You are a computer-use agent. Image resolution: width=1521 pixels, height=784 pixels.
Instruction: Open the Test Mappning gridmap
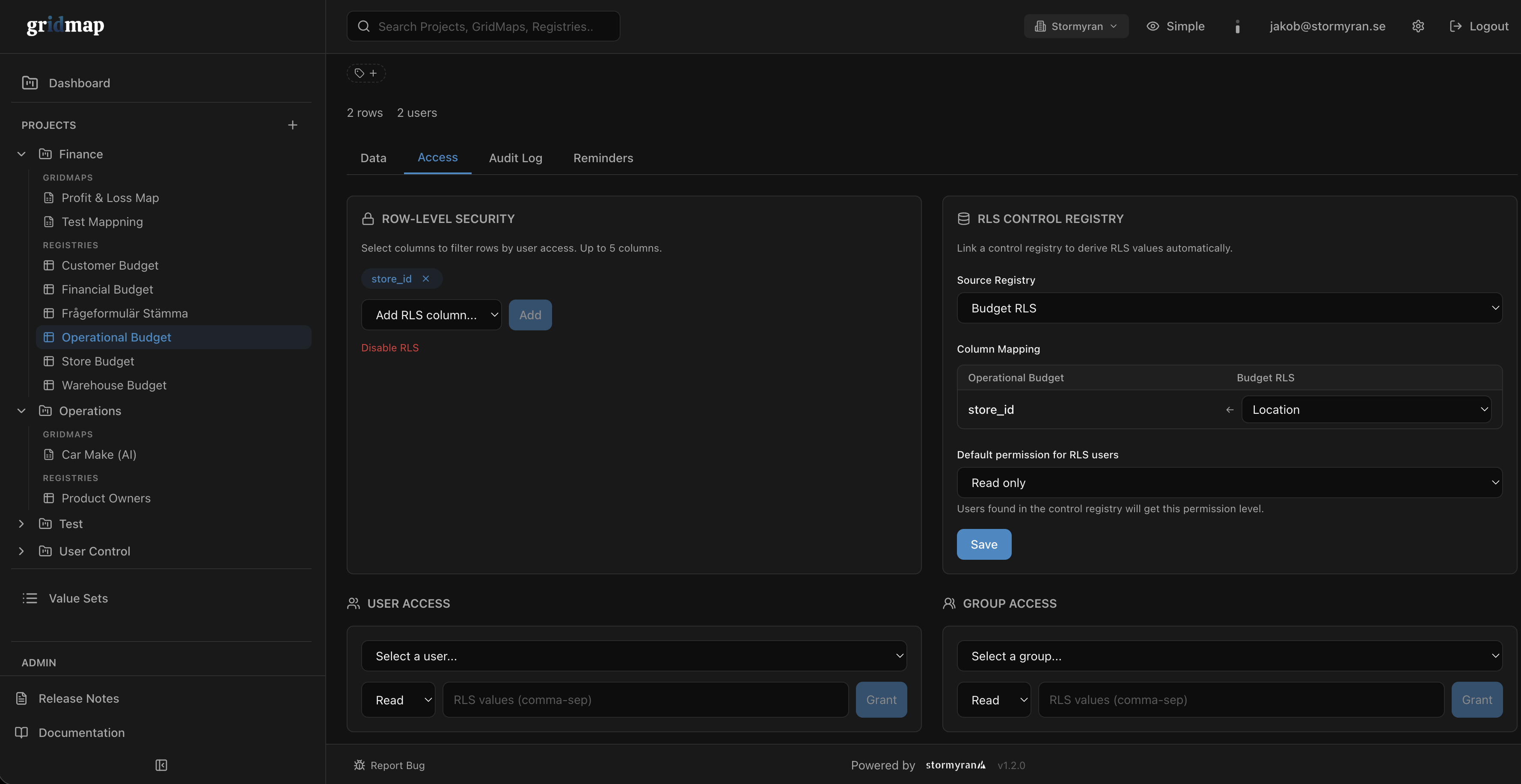pos(174,222)
